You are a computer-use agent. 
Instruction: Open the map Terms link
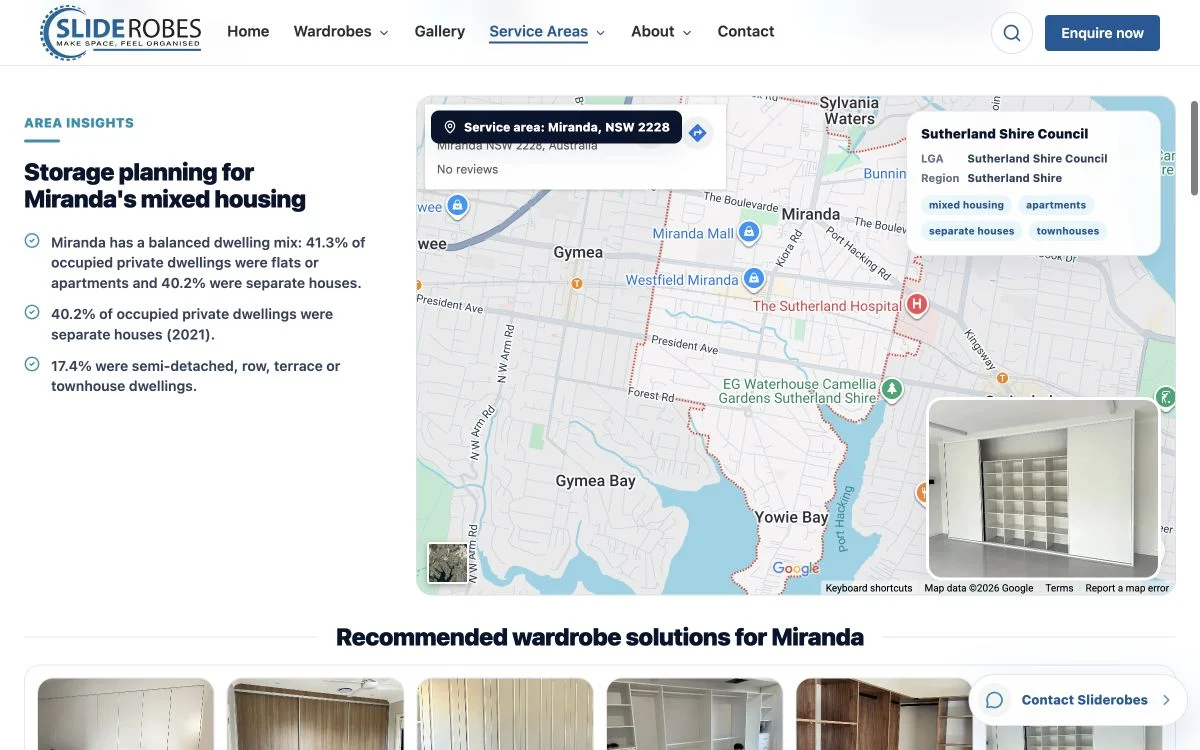tap(1059, 588)
